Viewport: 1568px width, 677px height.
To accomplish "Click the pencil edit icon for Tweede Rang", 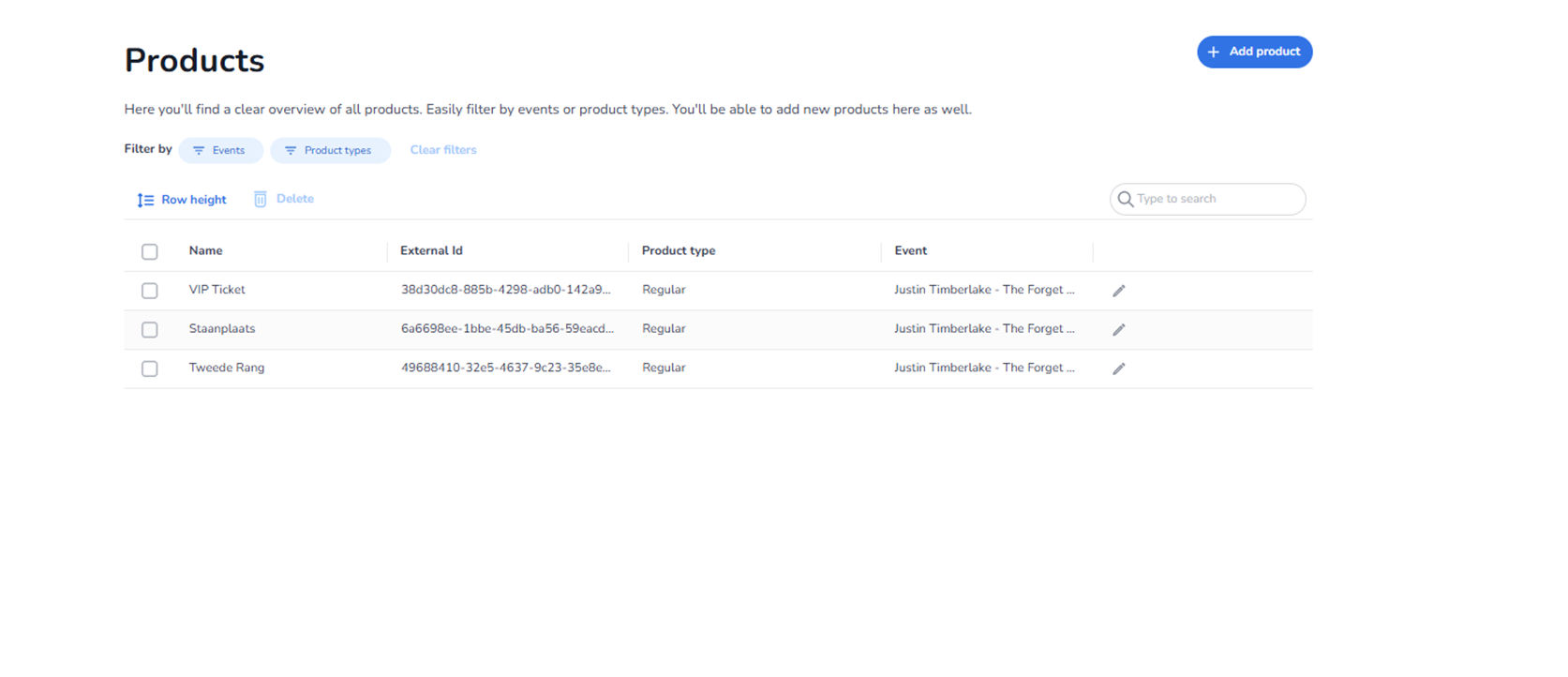I will click(1118, 369).
